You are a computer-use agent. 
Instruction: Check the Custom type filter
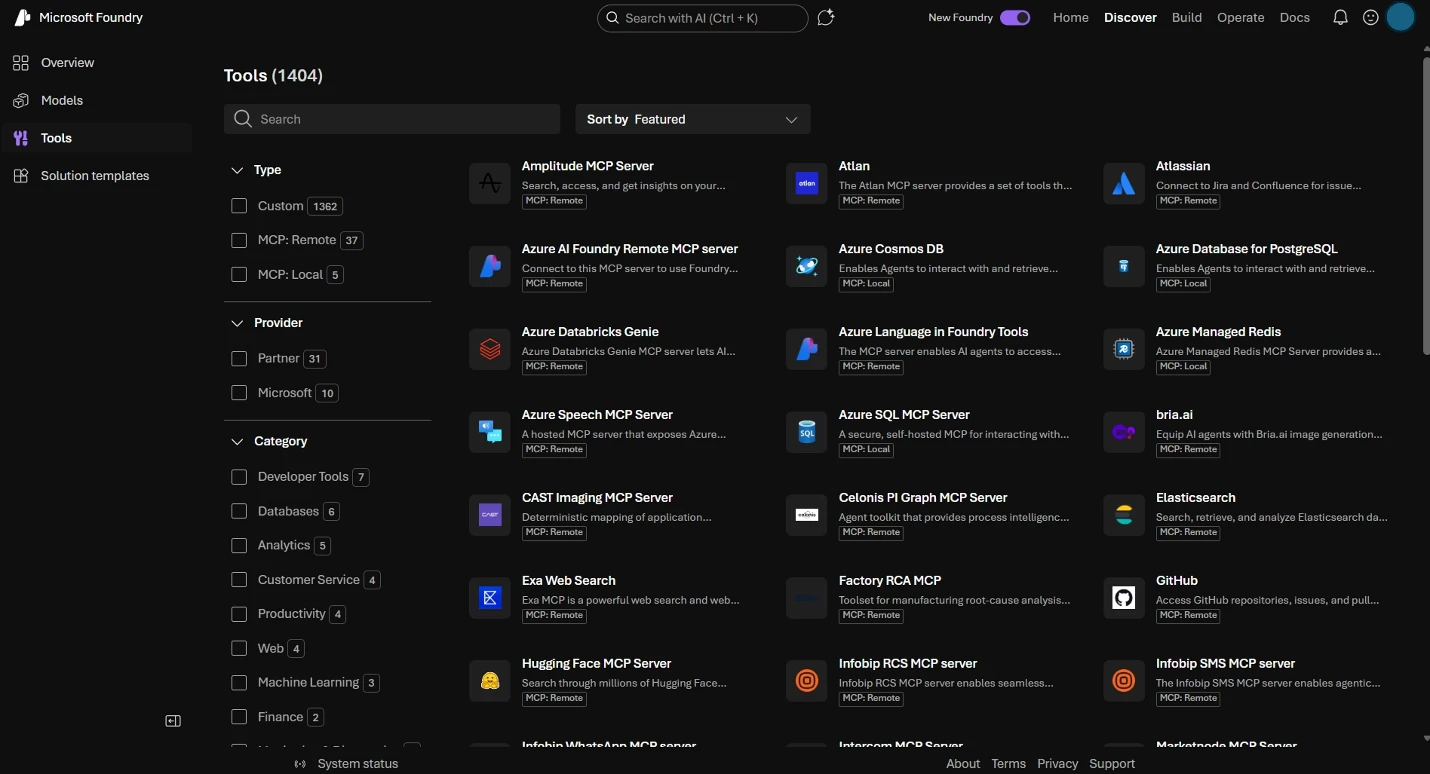(x=239, y=206)
